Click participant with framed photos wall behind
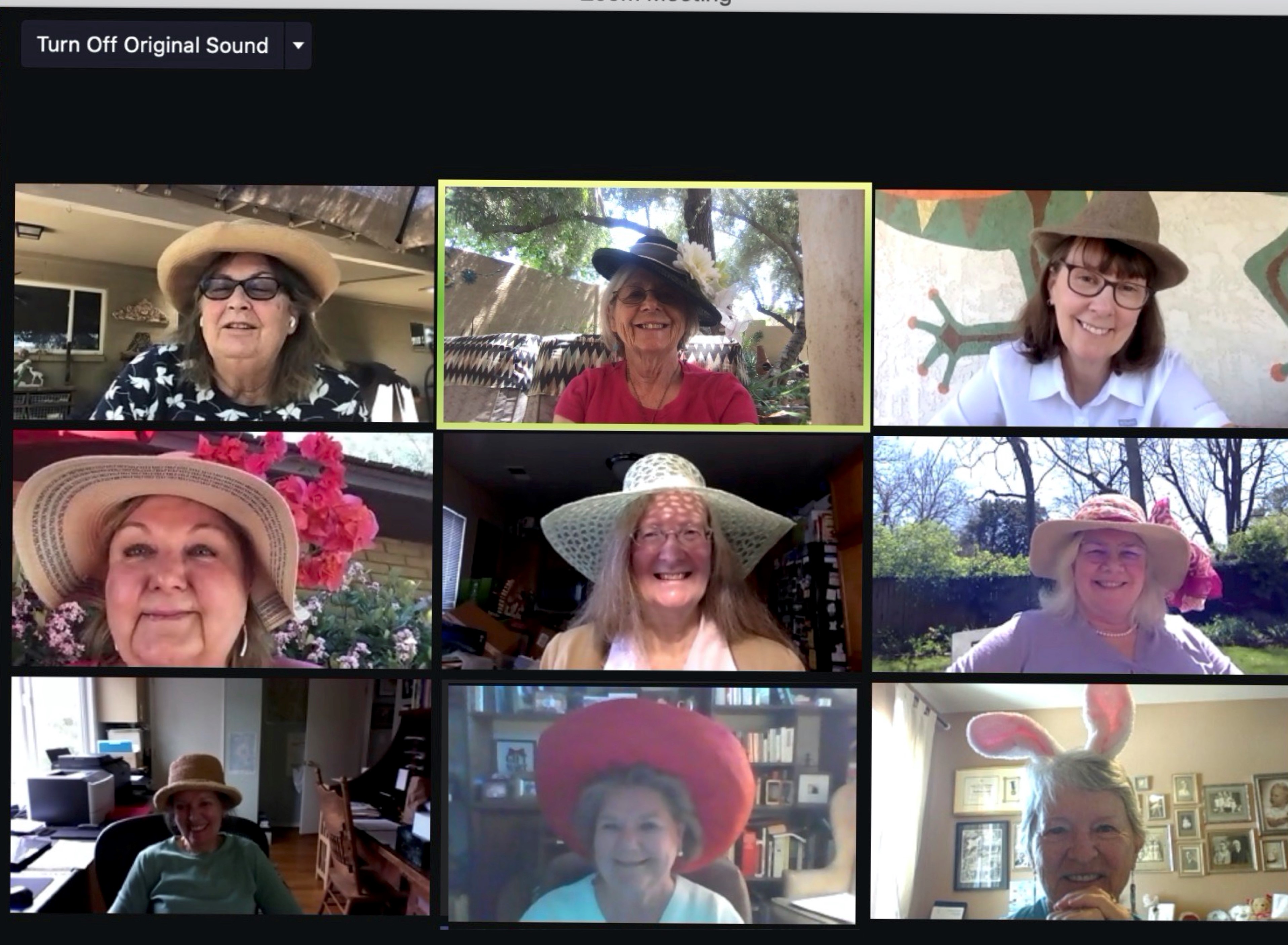The width and height of the screenshot is (1288, 945). point(1079,801)
